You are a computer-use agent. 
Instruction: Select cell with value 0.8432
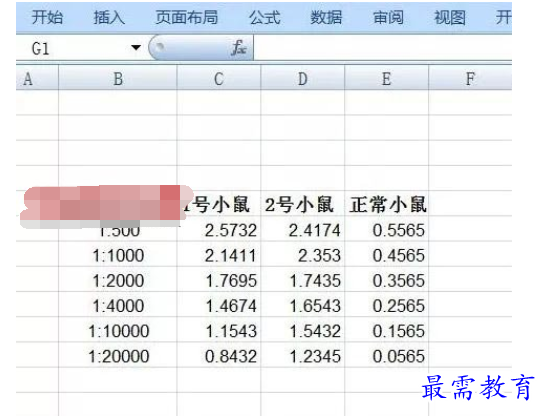[219, 355]
